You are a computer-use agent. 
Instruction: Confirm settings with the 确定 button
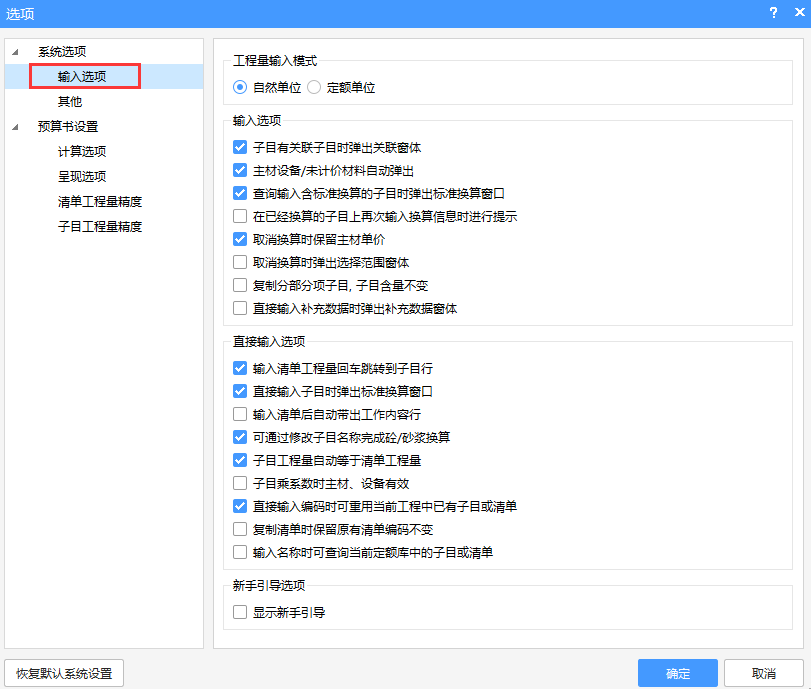[x=677, y=673]
